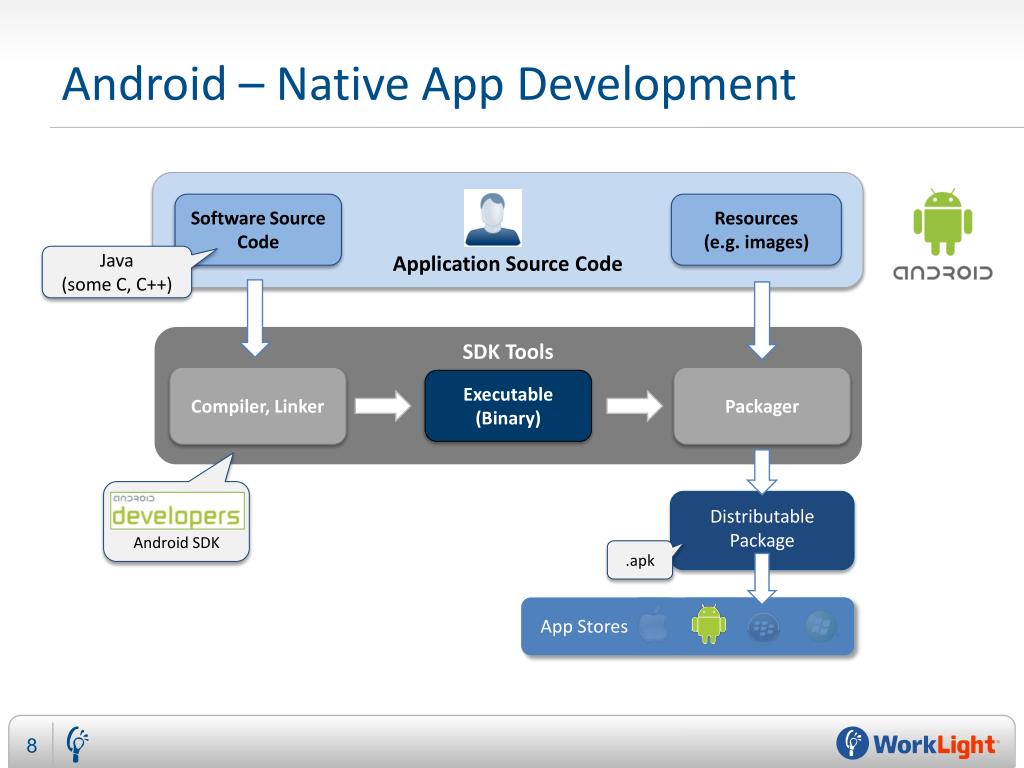Click the arrow from Packager to Distributable Package
The image size is (1024, 768).
761,472
